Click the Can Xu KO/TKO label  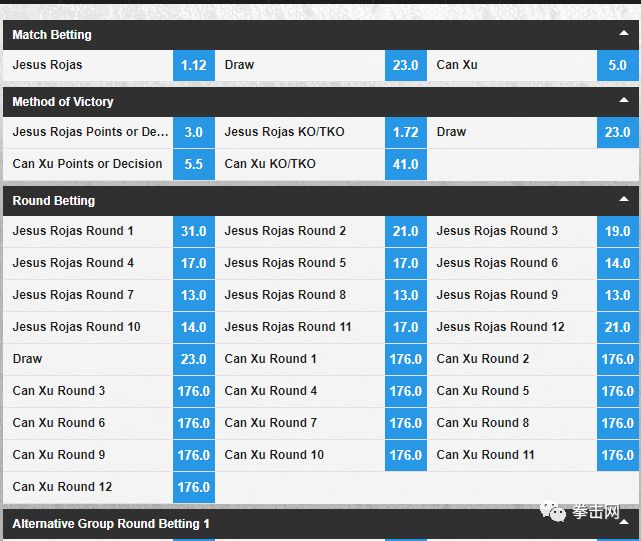[270, 164]
